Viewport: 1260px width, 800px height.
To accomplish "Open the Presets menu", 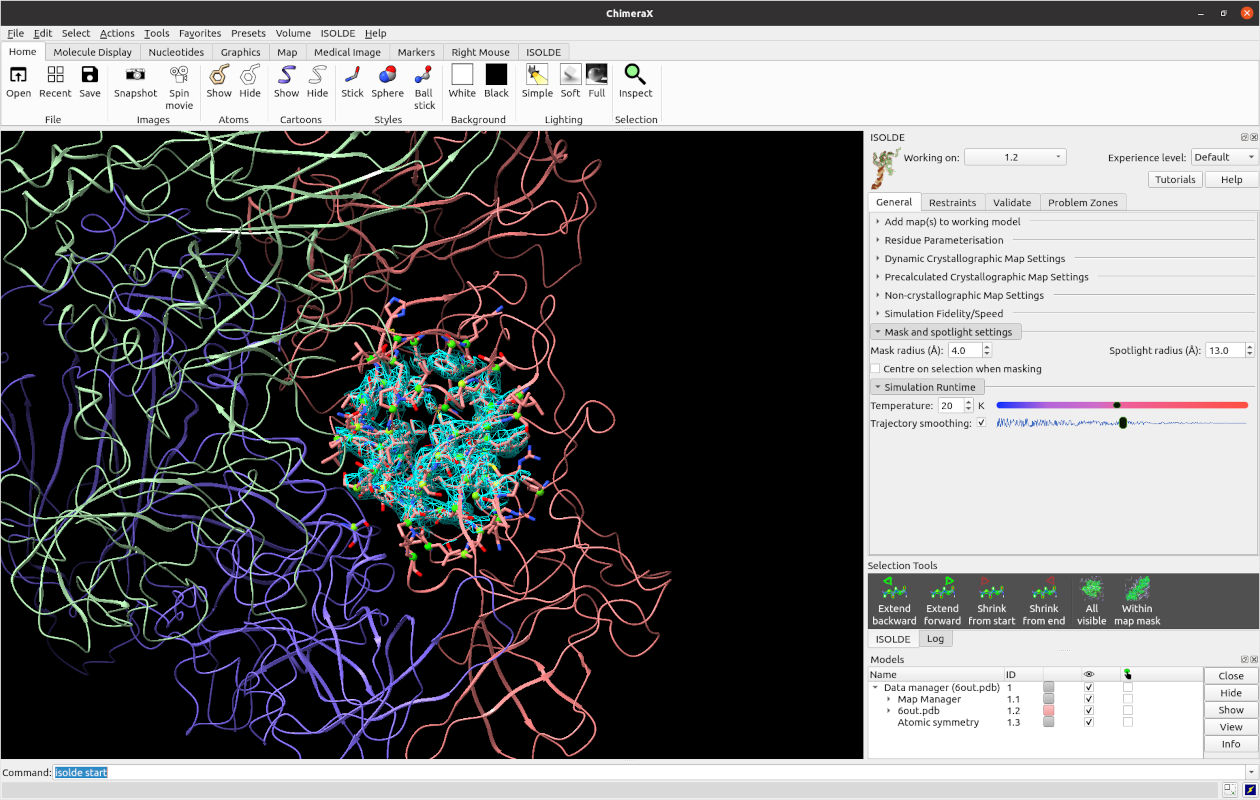I will [248, 33].
